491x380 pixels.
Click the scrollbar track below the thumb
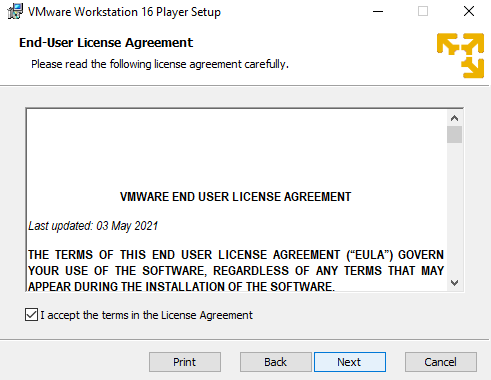[x=454, y=209]
